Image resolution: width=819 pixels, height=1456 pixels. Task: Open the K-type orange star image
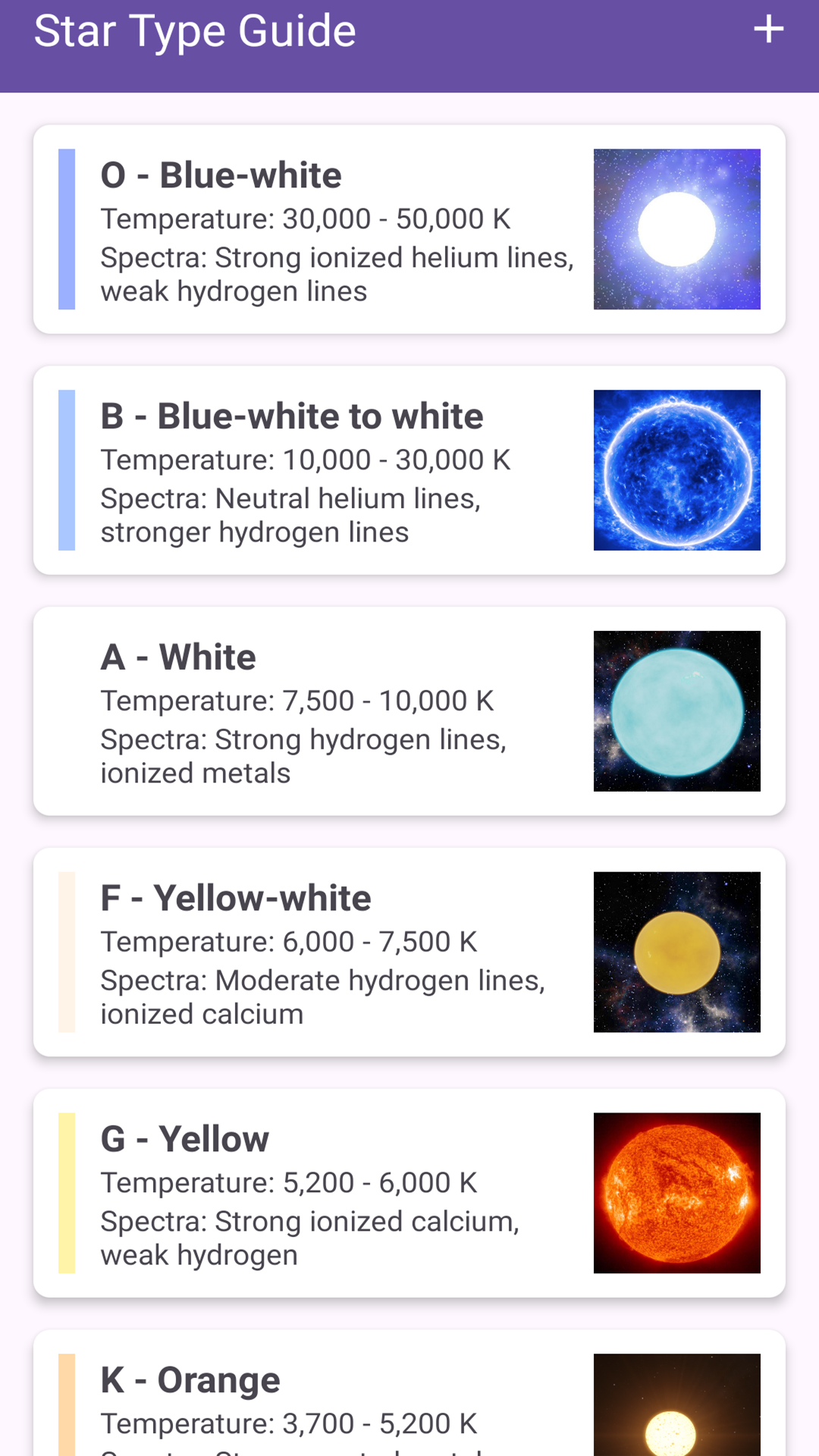676,1404
